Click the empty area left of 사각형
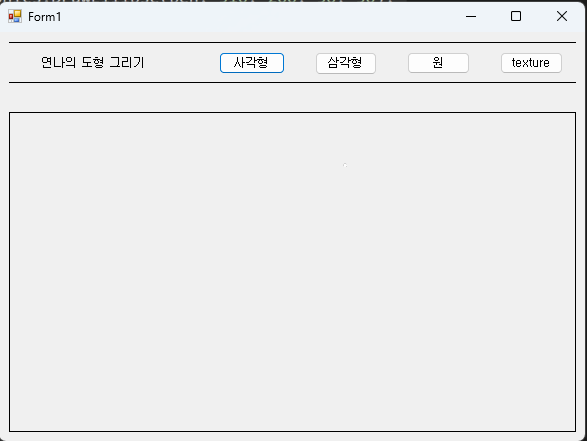Image resolution: width=587 pixels, height=441 pixels. pos(182,63)
